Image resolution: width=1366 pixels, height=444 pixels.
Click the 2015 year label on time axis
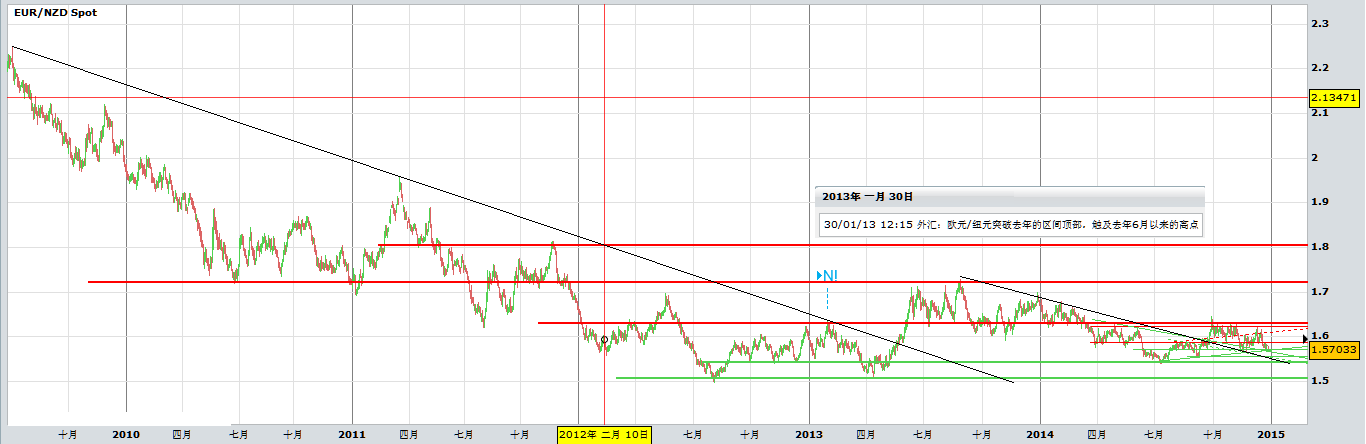[1271, 434]
